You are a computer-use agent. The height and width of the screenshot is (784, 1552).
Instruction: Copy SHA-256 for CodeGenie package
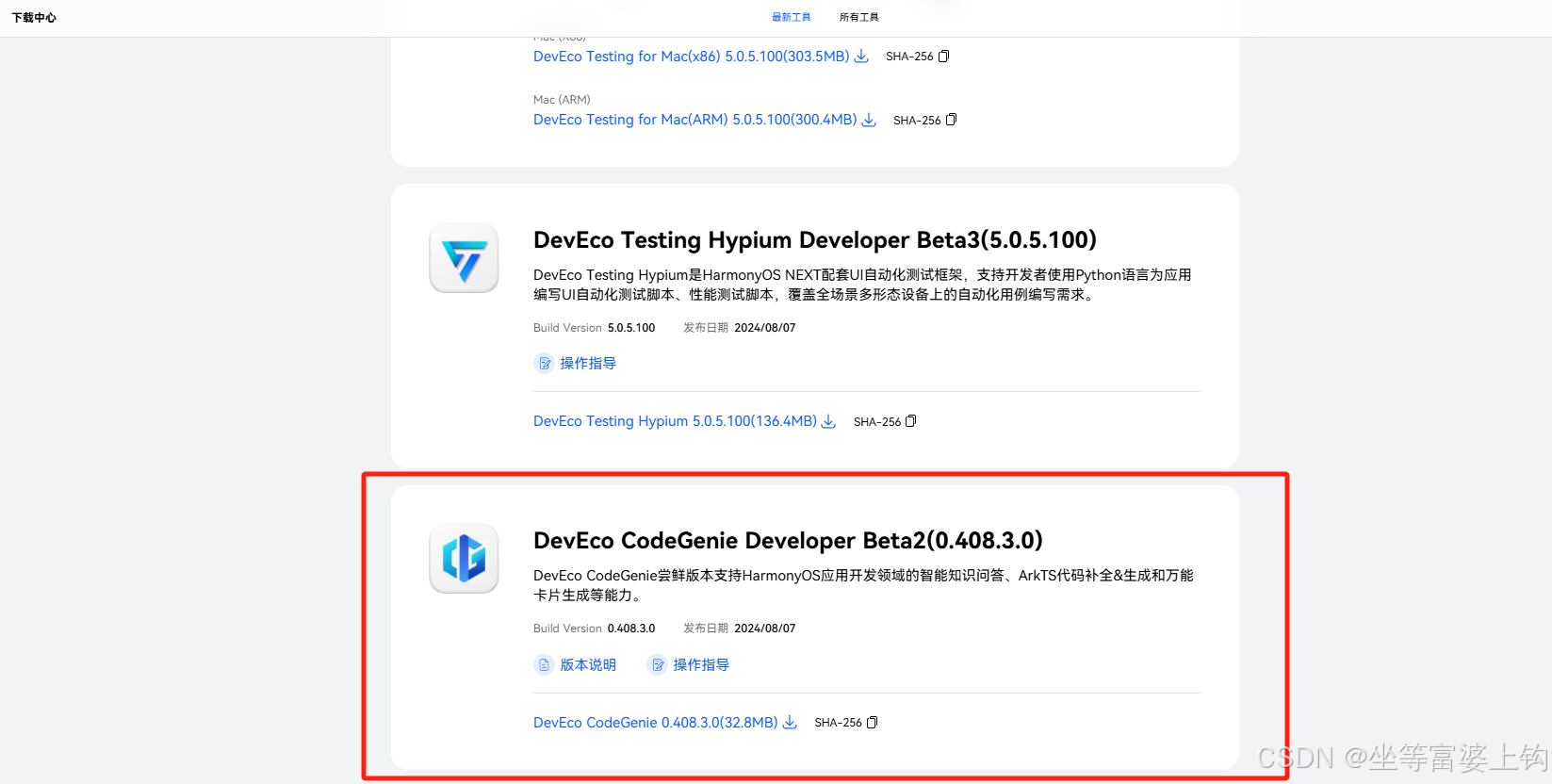[x=872, y=723]
